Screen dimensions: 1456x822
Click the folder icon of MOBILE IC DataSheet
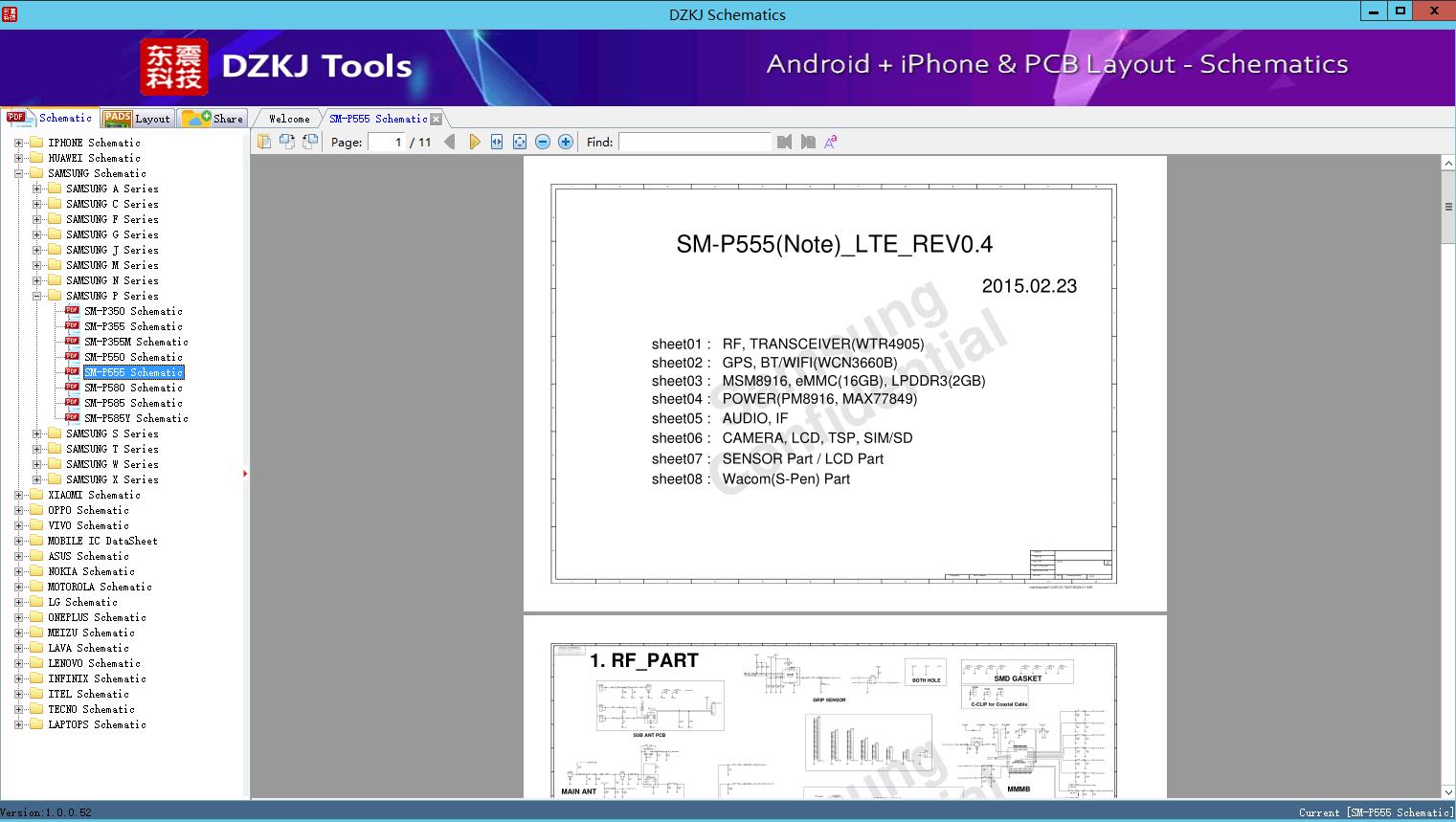pyautogui.click(x=36, y=541)
